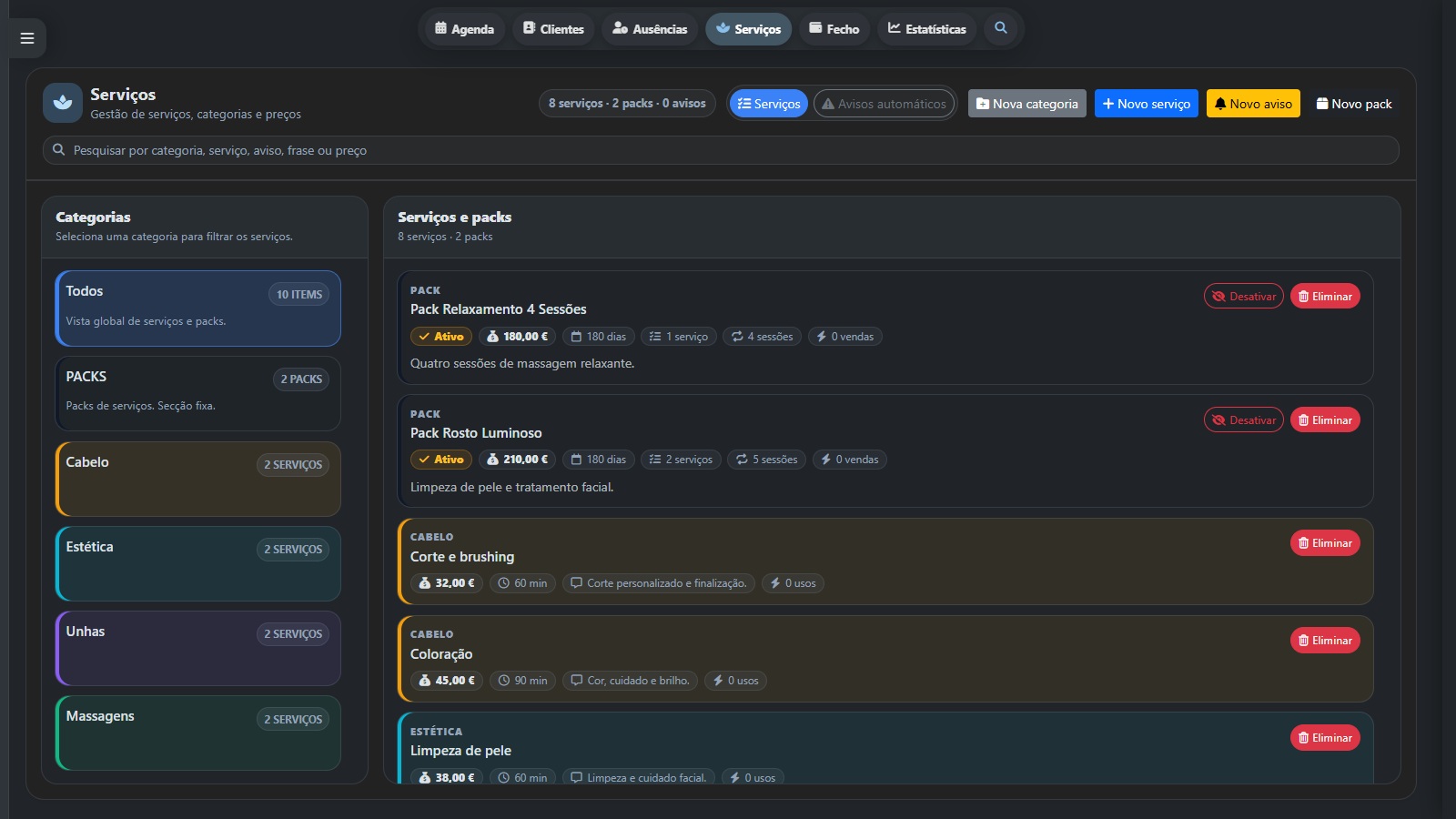The width and height of the screenshot is (1456, 819).
Task: Create a Nova categoria
Action: [1027, 104]
